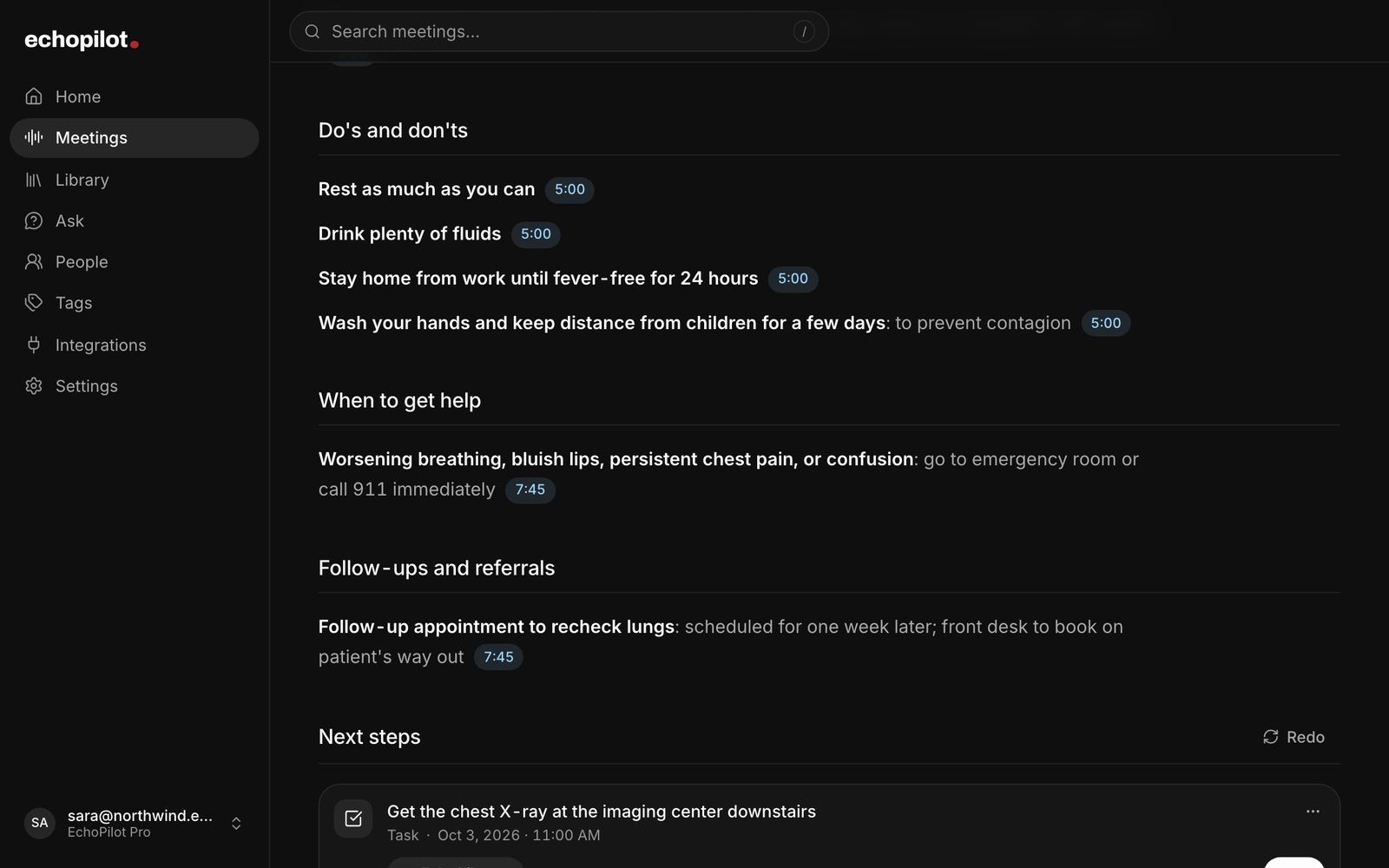Jump to 5:00 beside Rest as much

569,189
